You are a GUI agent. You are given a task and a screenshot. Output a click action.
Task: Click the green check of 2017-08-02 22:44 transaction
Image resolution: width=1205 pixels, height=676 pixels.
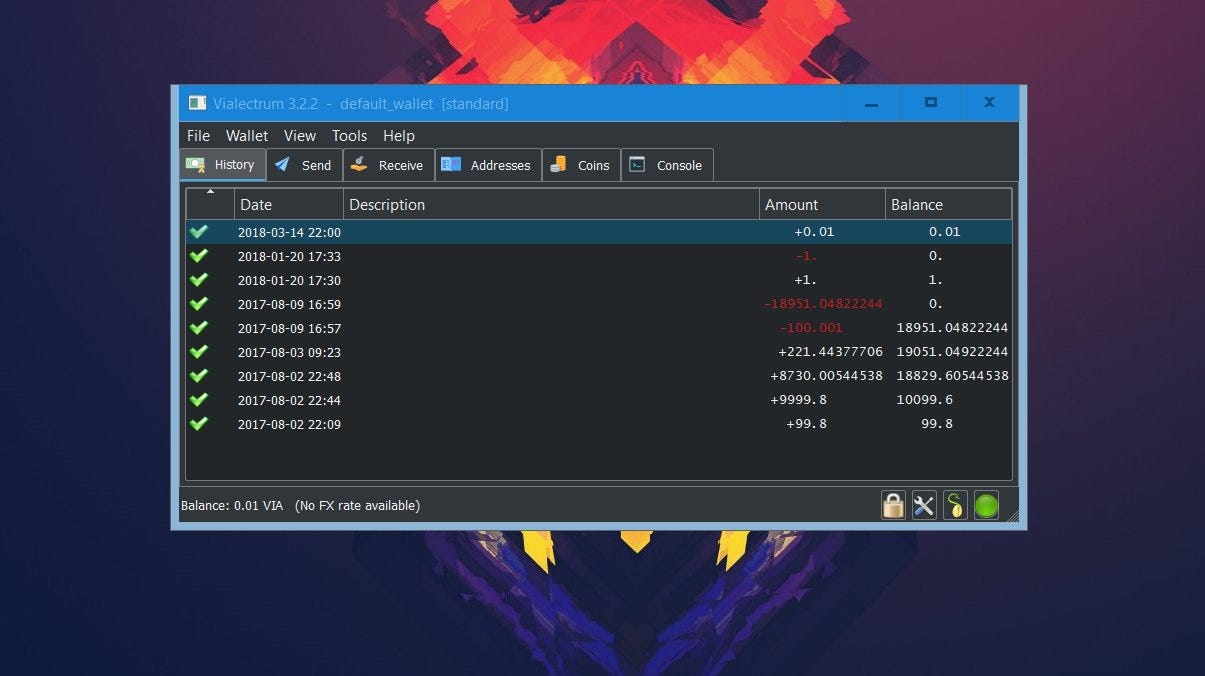(199, 400)
